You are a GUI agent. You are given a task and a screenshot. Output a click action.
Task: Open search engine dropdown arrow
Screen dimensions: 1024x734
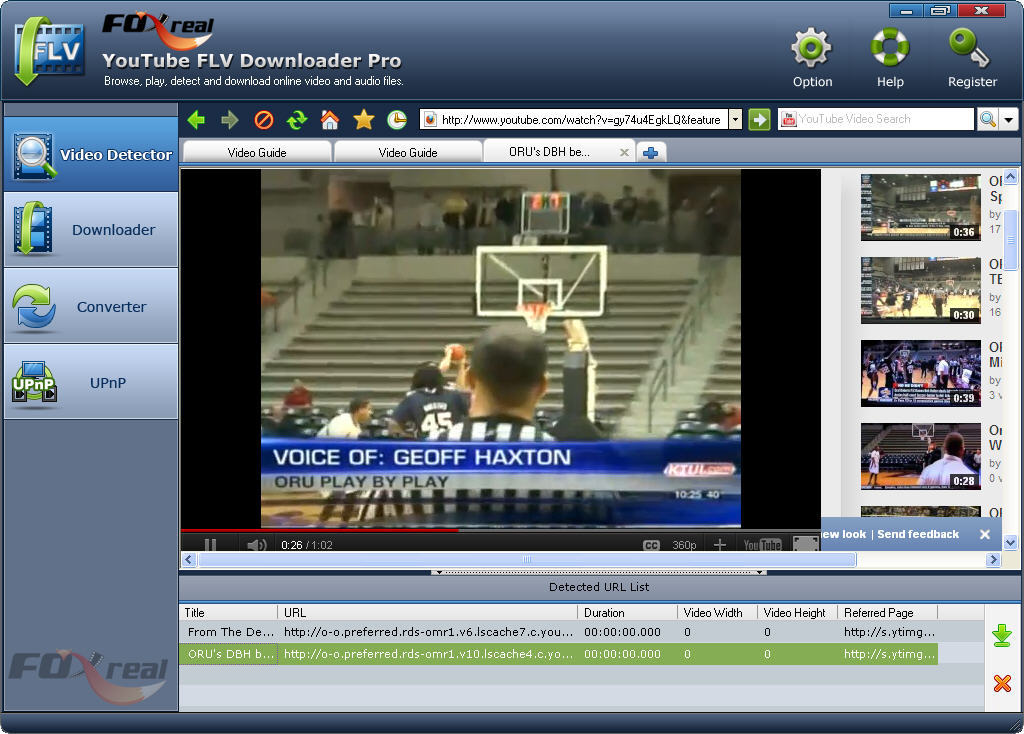tap(1009, 120)
